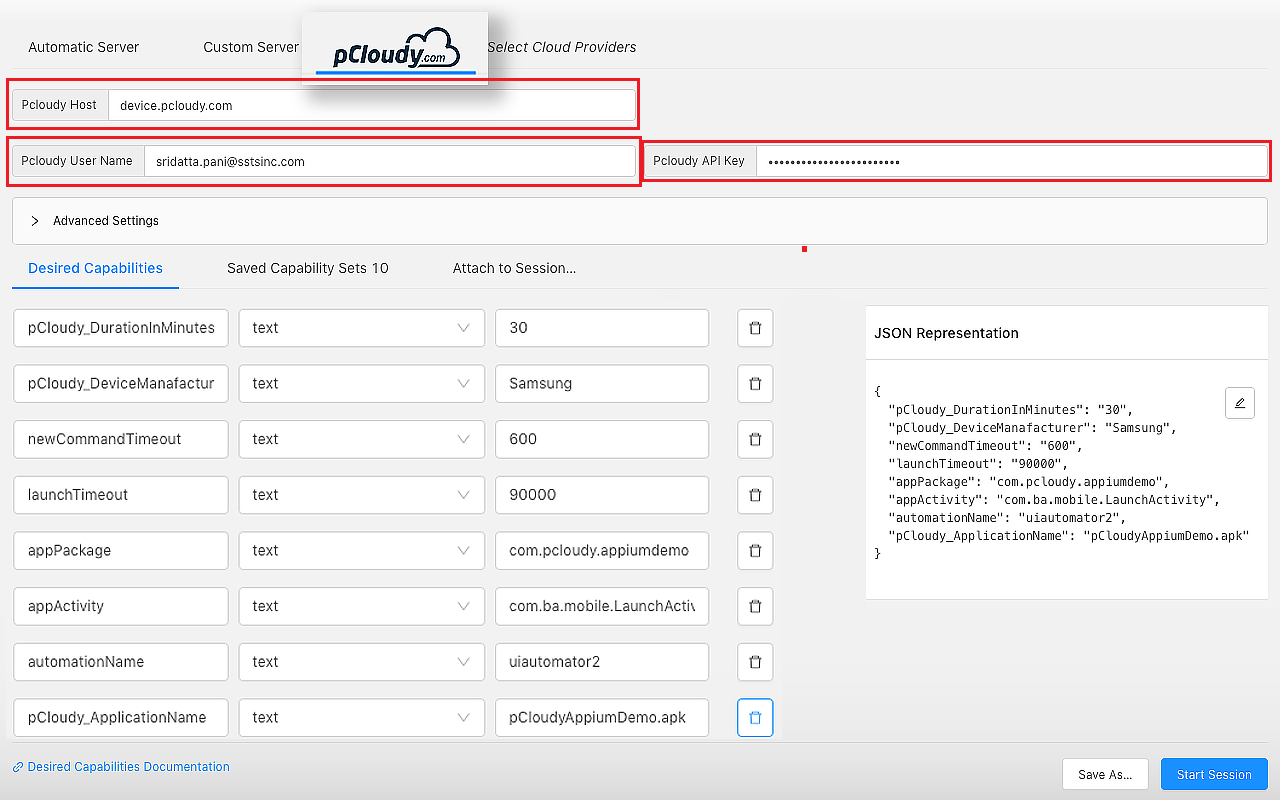Image resolution: width=1280 pixels, height=800 pixels.
Task: Click the uiautomator2 value field
Action: tap(602, 662)
